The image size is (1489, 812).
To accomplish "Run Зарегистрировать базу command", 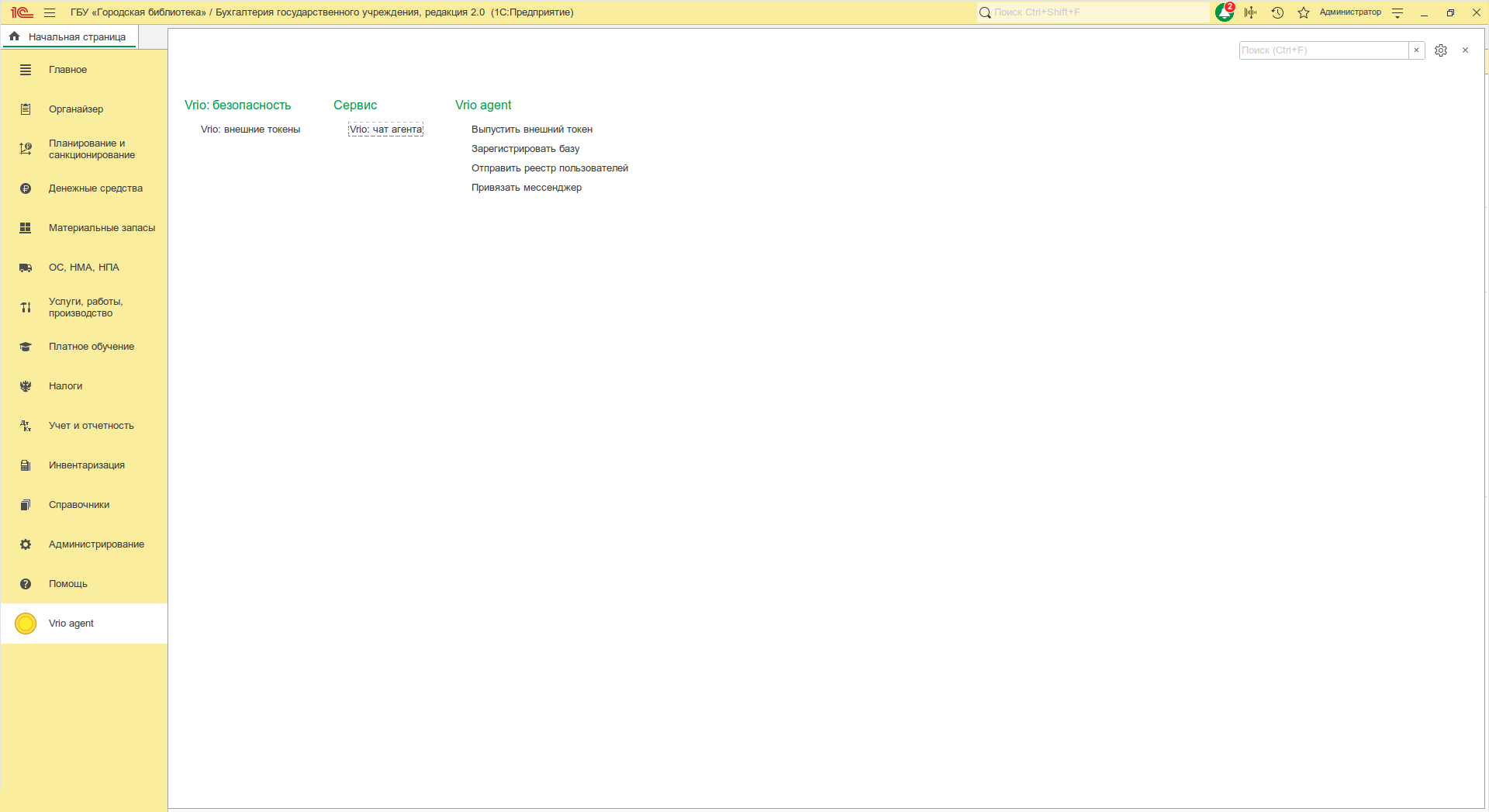I will click(x=526, y=149).
